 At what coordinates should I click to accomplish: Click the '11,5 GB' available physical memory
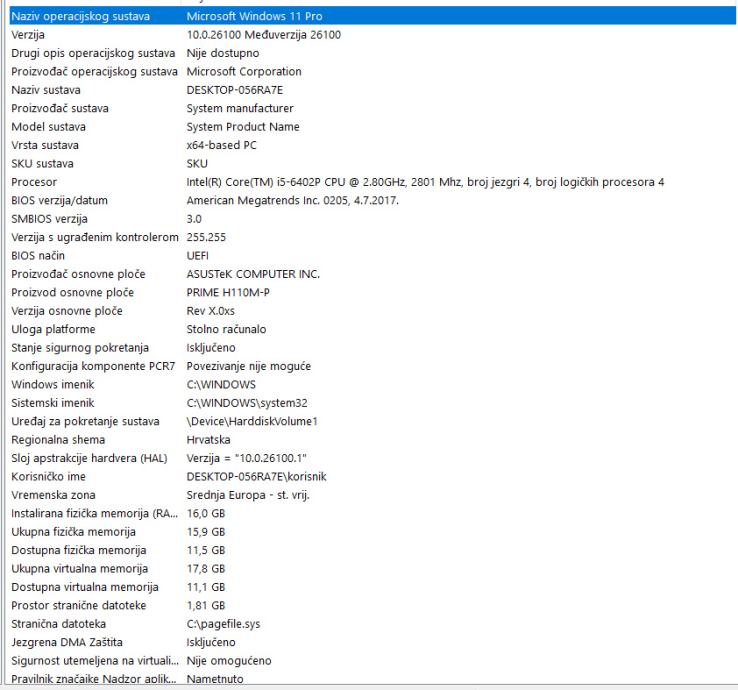[x=206, y=550]
